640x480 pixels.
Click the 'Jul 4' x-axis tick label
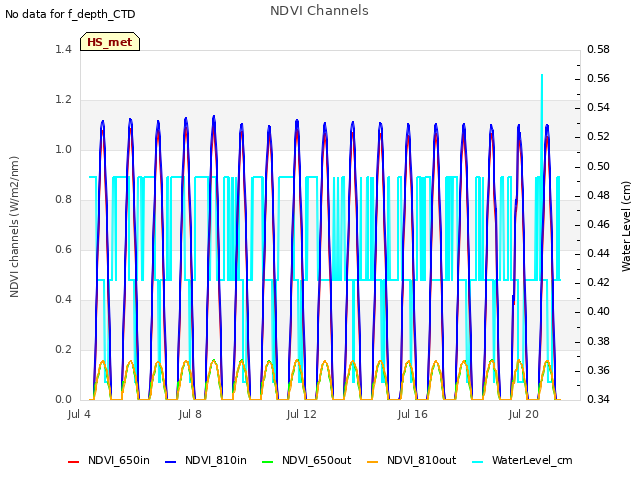79,415
